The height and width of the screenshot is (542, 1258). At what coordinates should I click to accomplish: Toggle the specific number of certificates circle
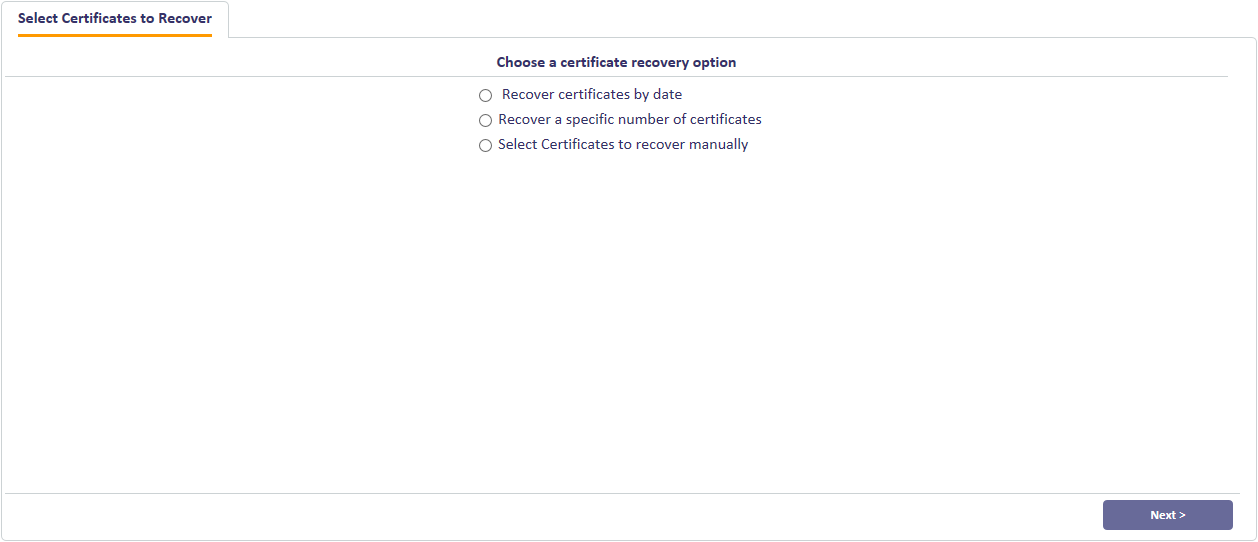click(x=485, y=120)
